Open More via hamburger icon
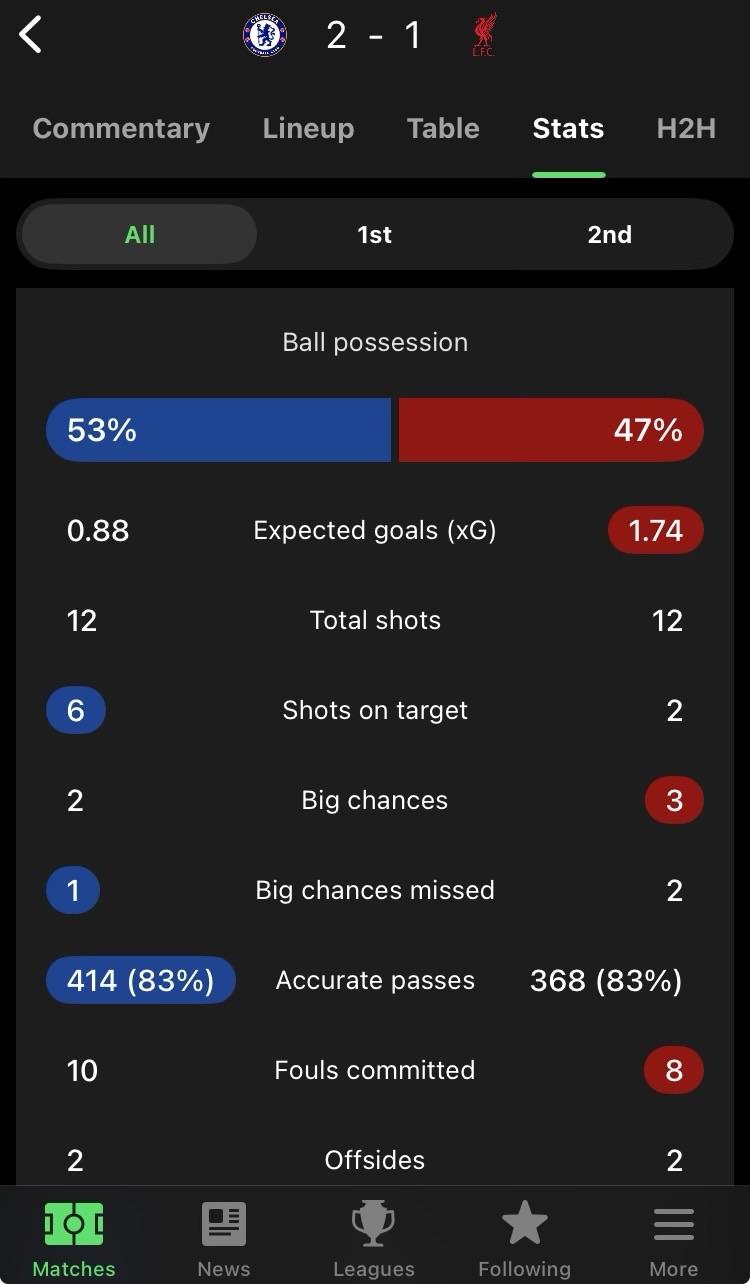The image size is (750, 1284). tap(674, 1224)
